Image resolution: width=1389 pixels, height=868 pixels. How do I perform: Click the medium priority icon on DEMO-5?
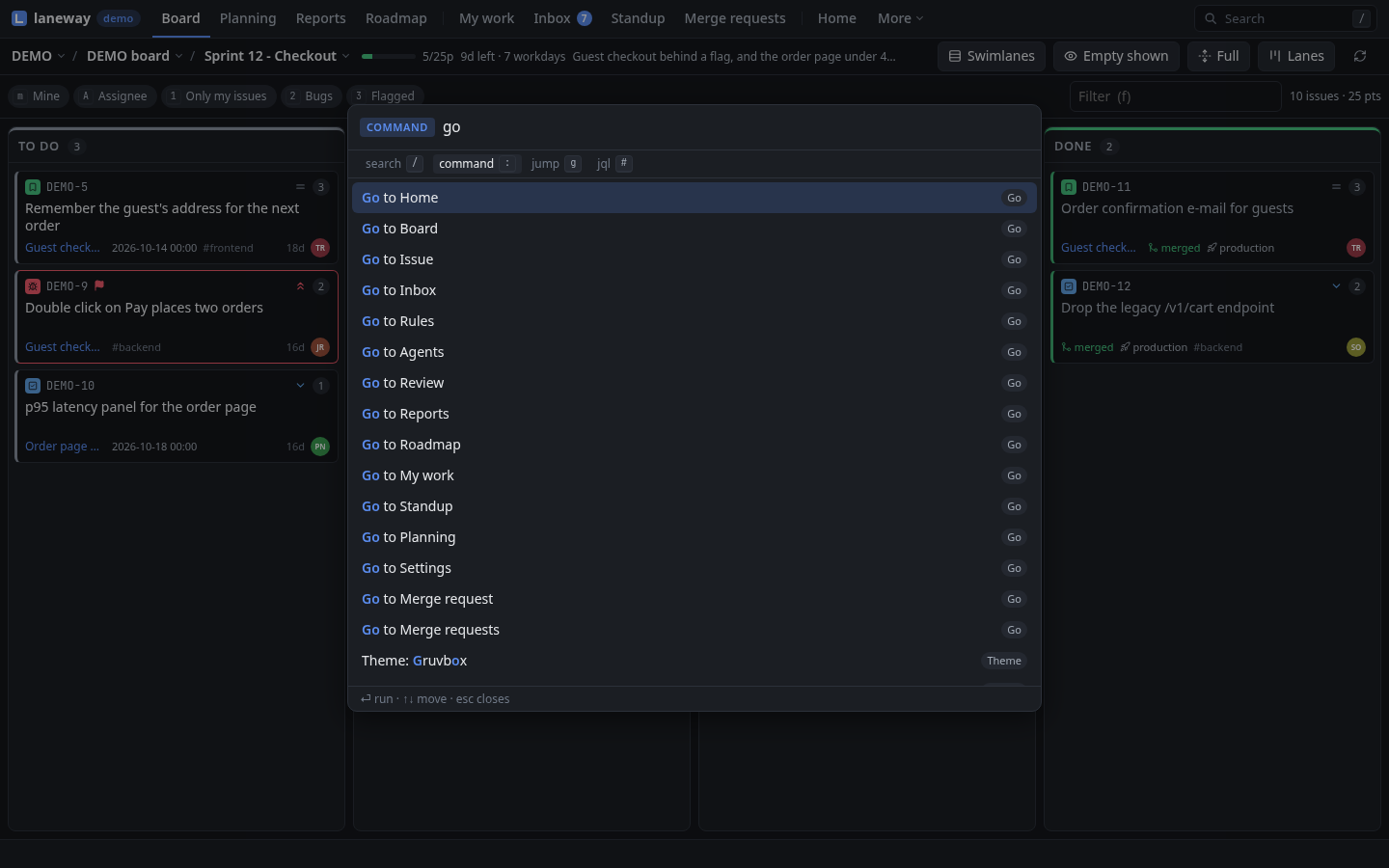pos(300,187)
